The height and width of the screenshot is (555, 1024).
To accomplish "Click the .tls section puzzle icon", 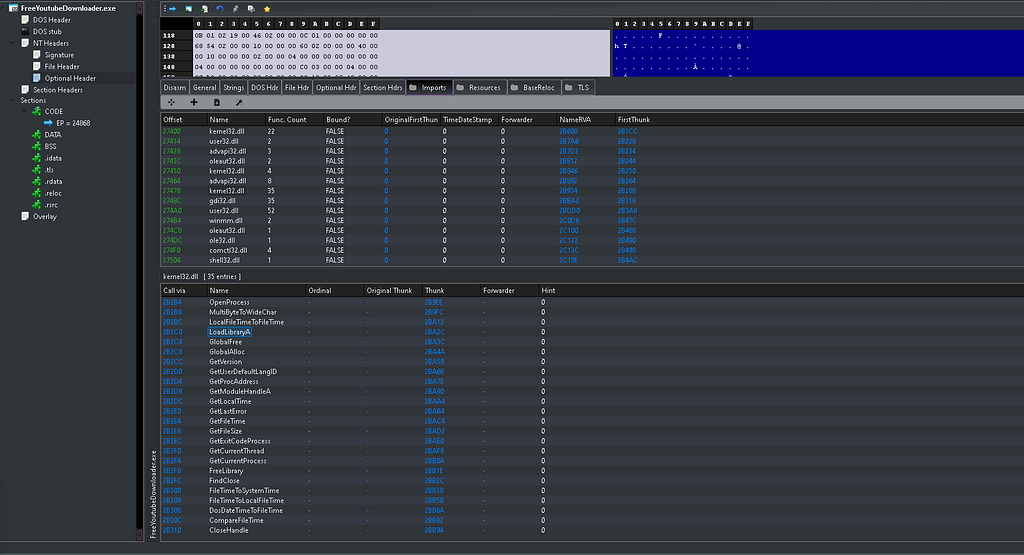I will [37, 170].
